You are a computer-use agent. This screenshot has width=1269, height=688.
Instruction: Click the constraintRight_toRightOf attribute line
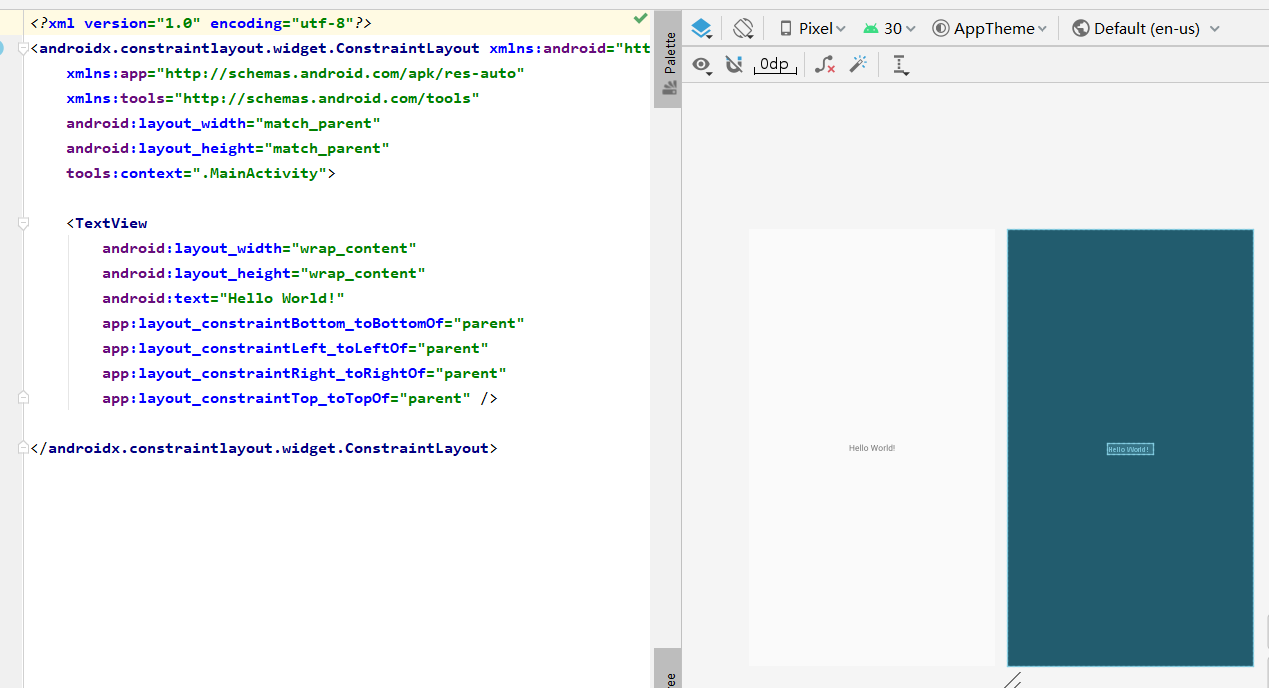(304, 373)
